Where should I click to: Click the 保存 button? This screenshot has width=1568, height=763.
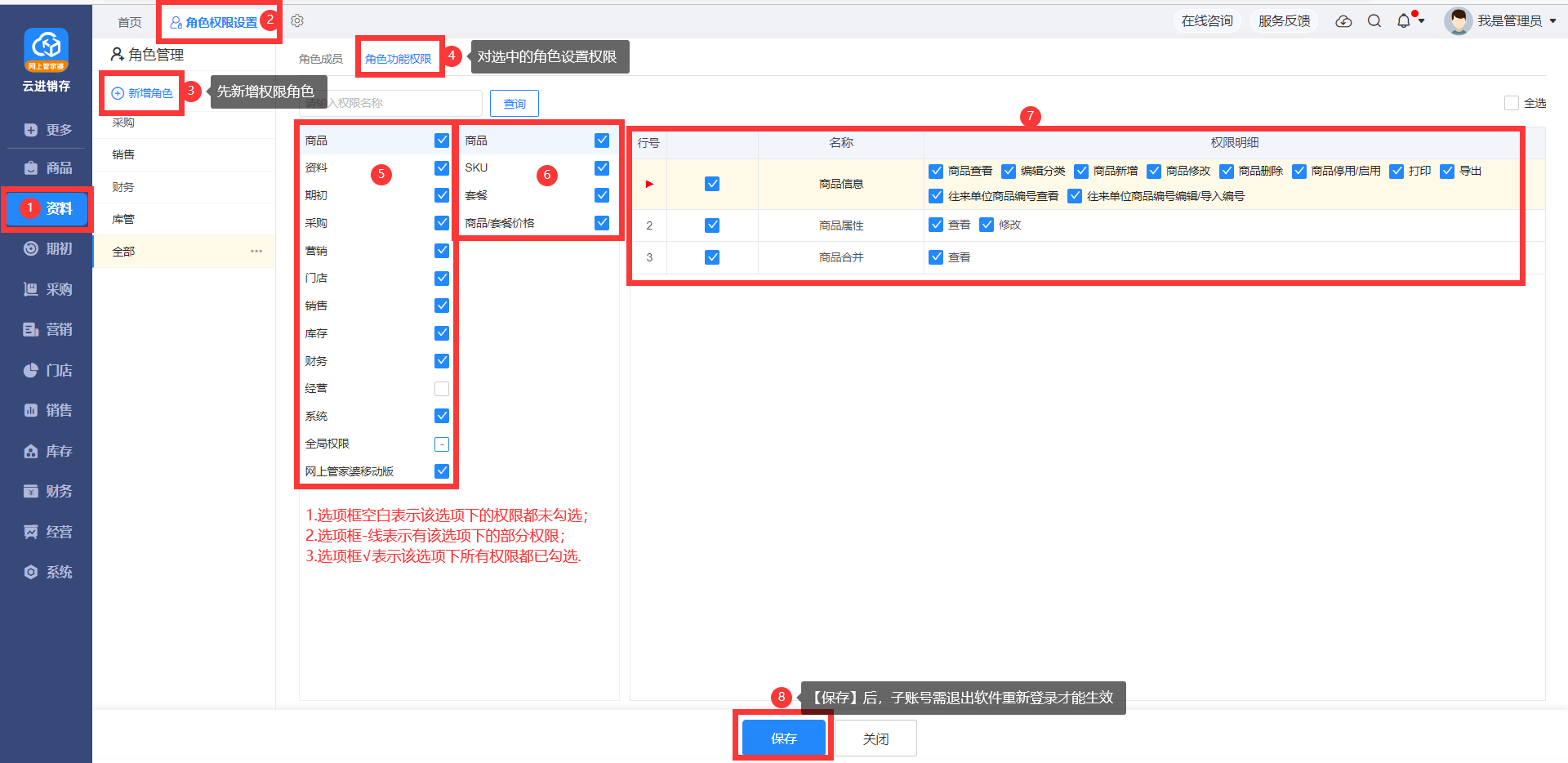click(x=783, y=738)
